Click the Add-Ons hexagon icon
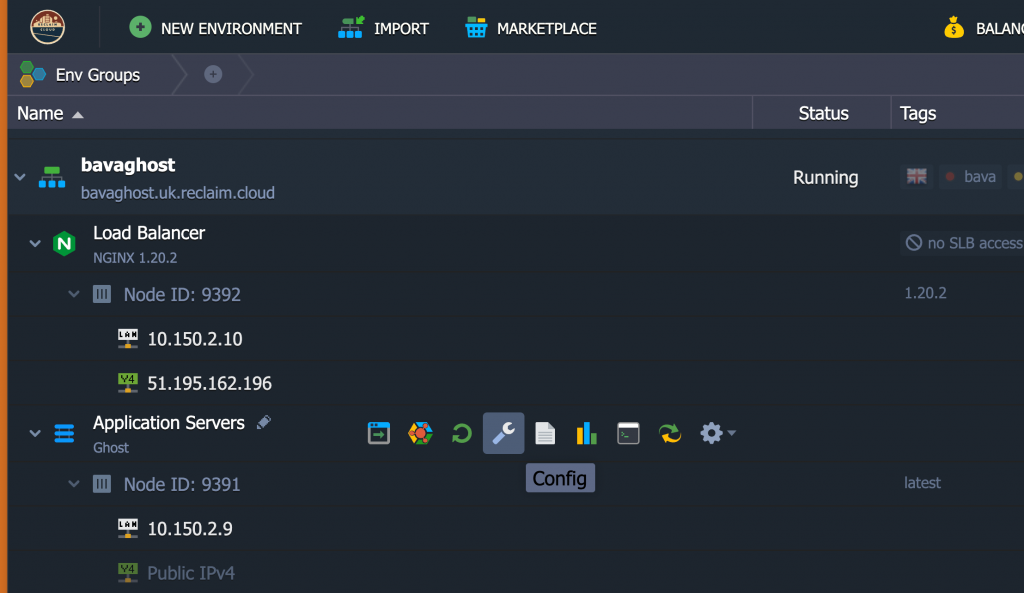1024x593 pixels. pos(420,433)
